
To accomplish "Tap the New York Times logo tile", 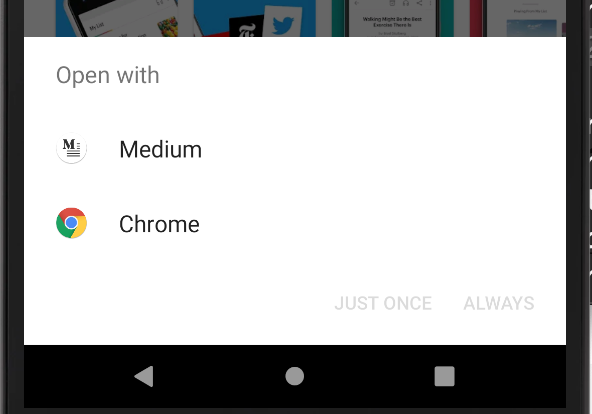I will [x=247, y=27].
